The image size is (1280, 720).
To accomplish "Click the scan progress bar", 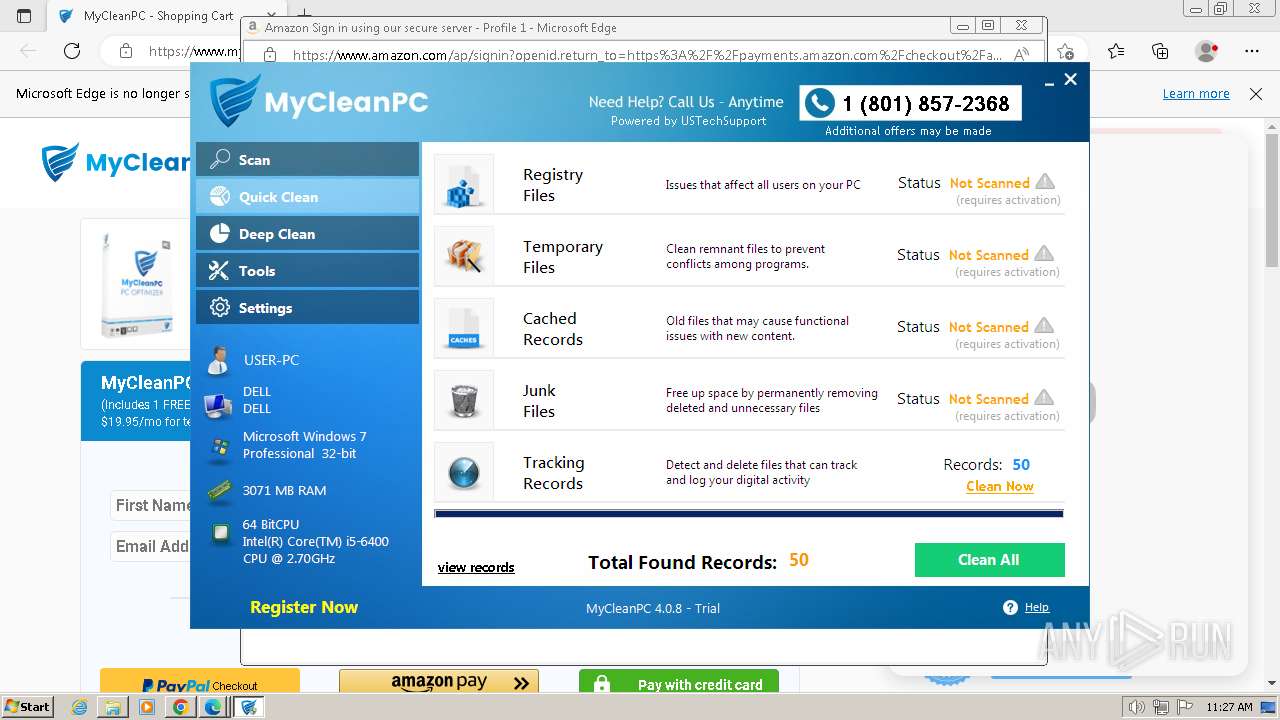I will (x=749, y=514).
